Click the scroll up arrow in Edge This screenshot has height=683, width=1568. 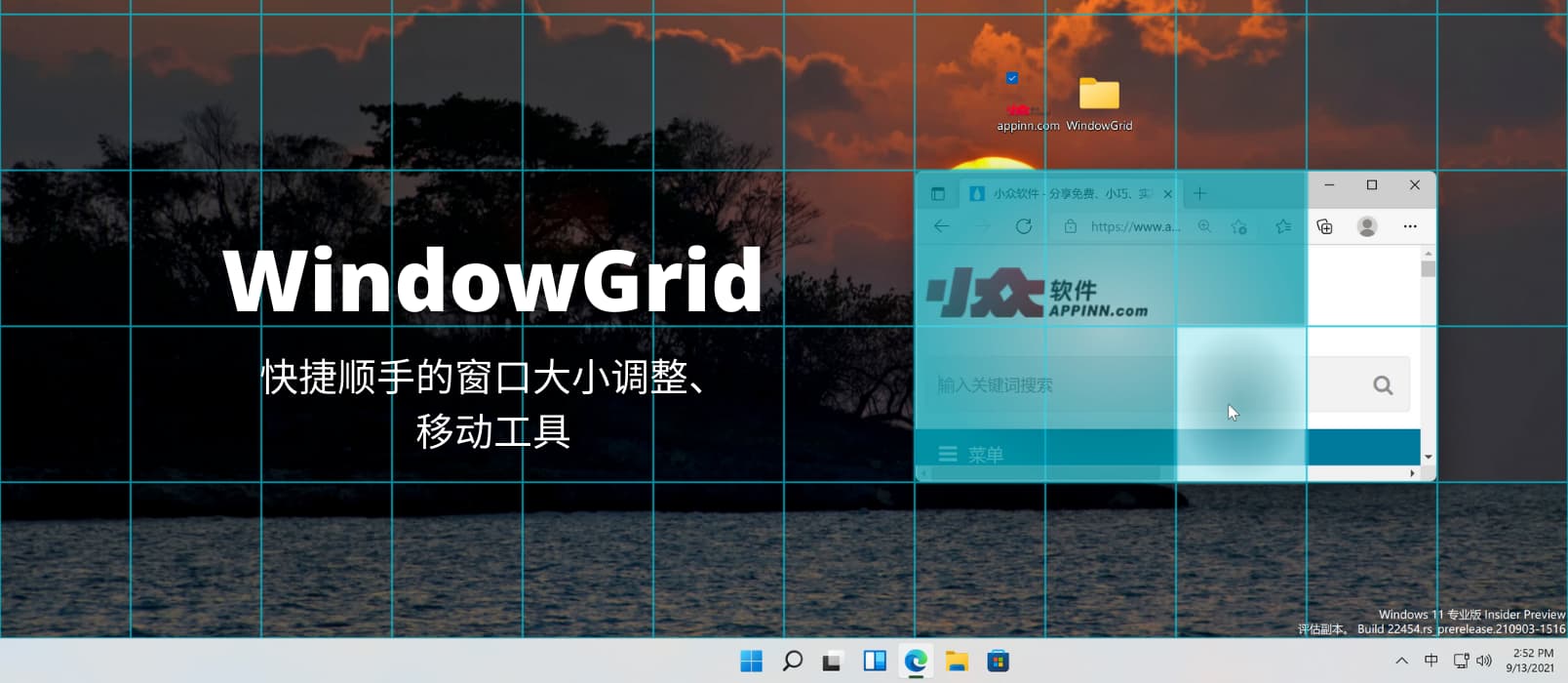1428,254
